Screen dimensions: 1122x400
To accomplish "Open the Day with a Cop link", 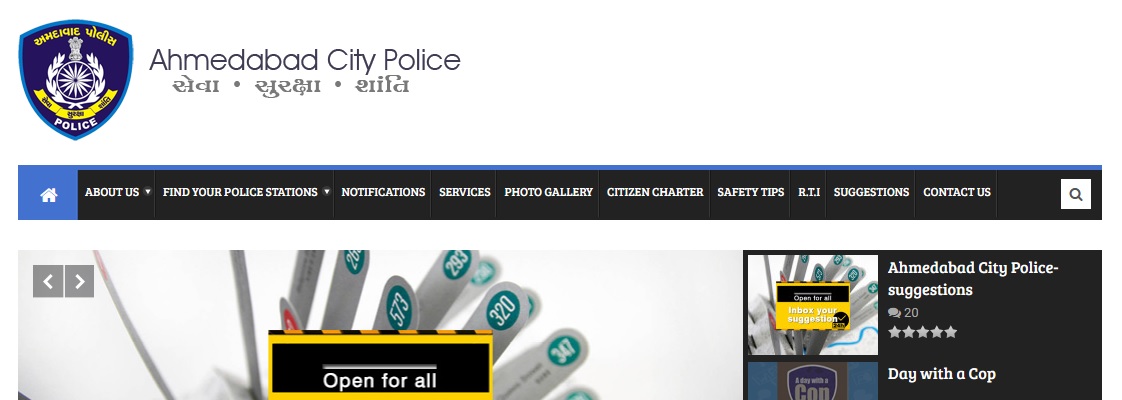I will [x=941, y=374].
